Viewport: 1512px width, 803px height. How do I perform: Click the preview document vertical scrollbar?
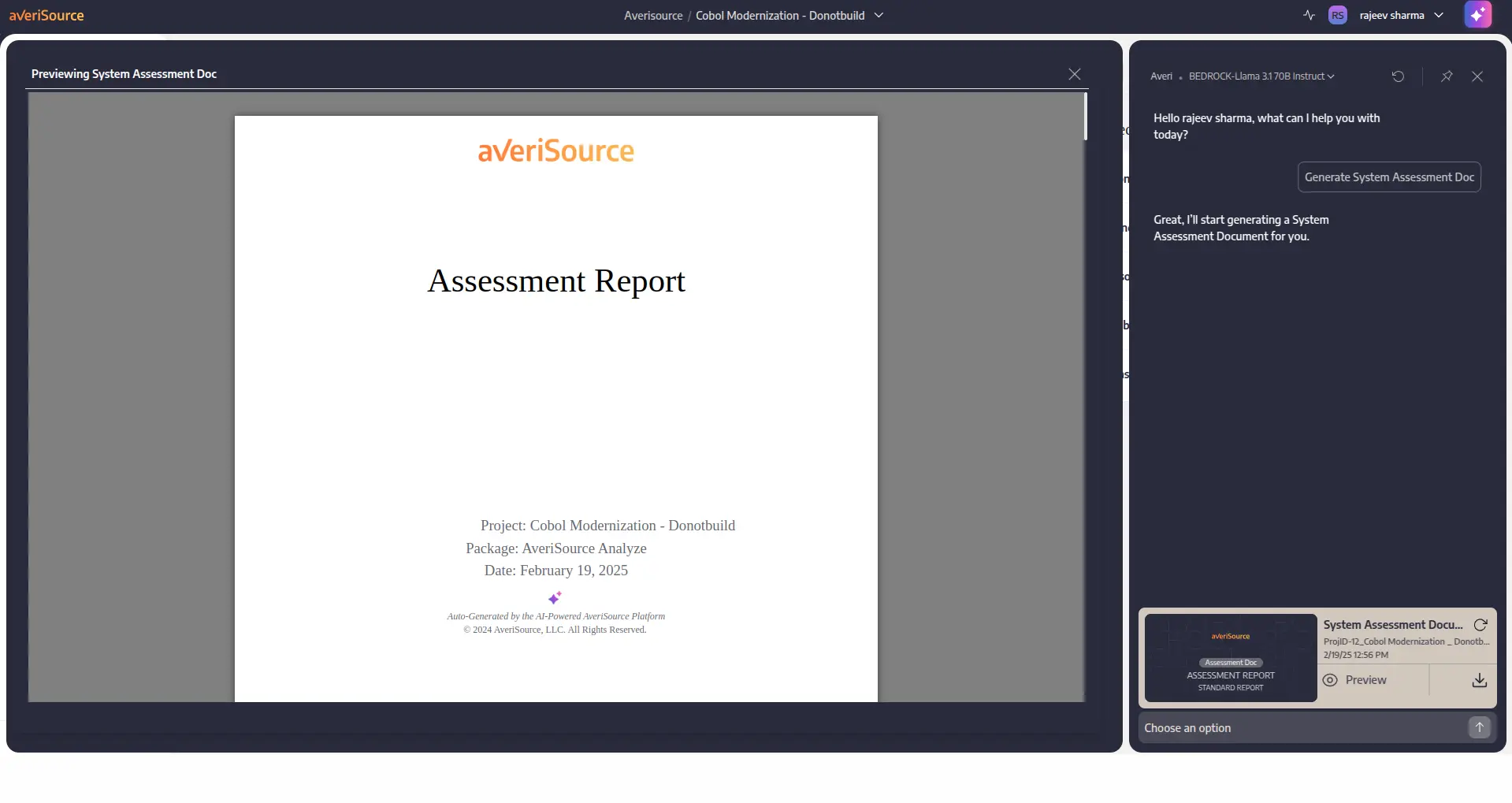[1085, 117]
